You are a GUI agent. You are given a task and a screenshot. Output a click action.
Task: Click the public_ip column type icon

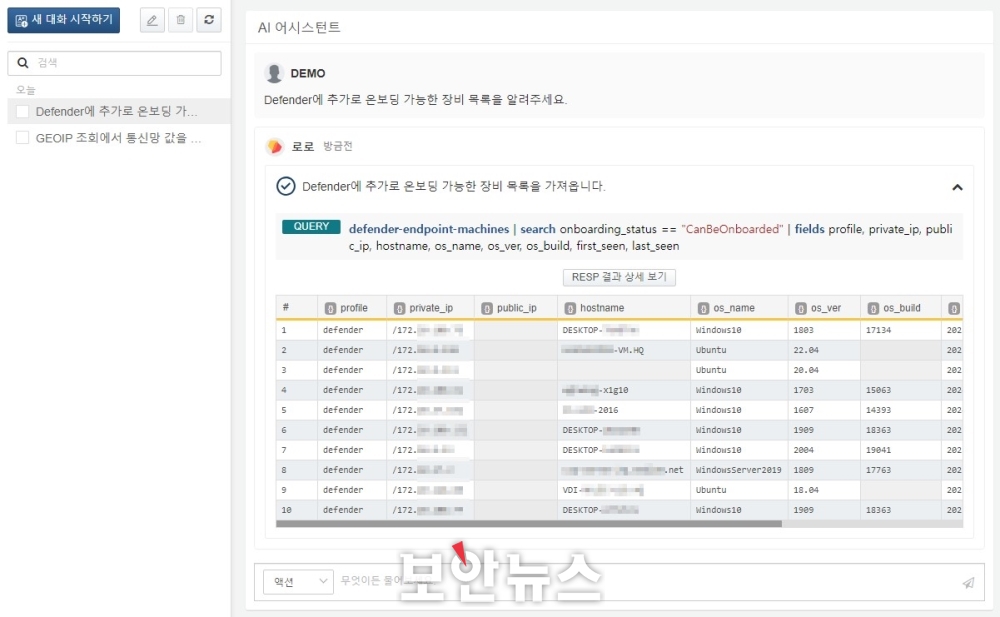pyautogui.click(x=487, y=308)
